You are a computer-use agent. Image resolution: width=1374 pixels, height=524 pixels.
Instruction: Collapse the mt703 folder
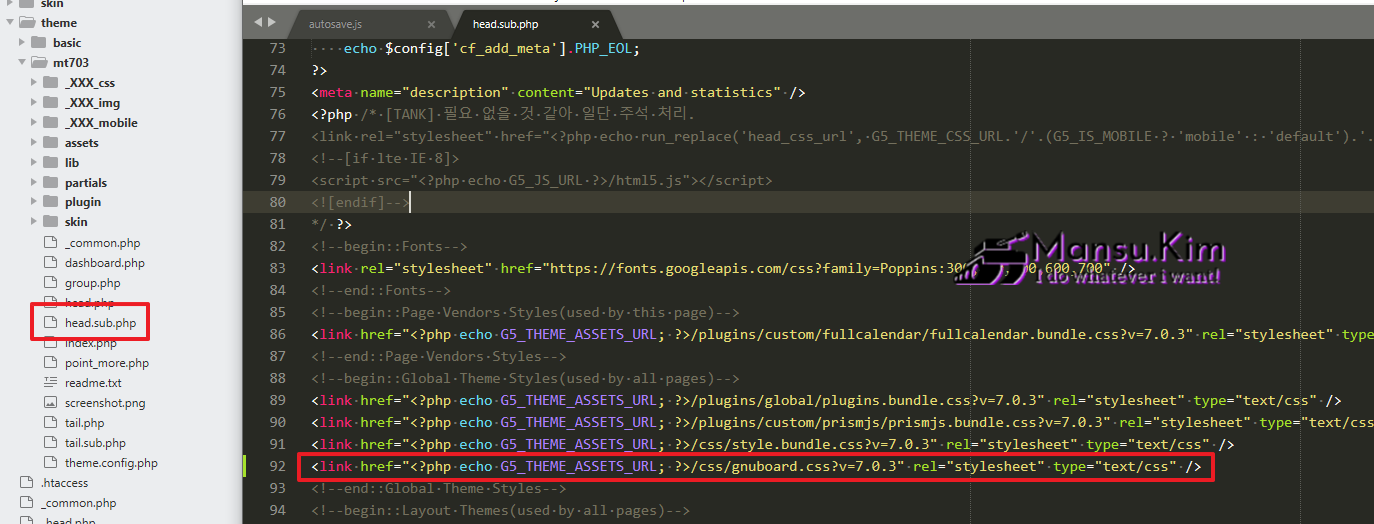[22, 63]
